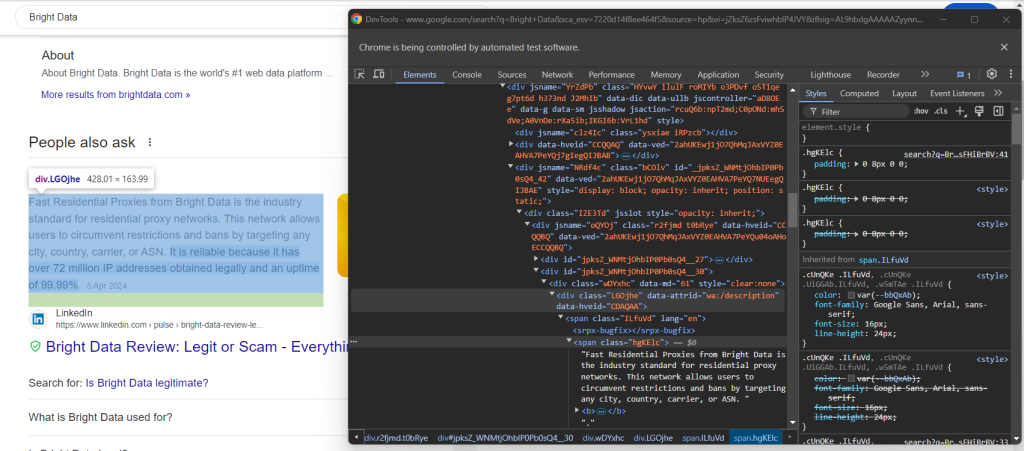The height and width of the screenshot is (451, 1024).
Task: Open DevTools settings gear
Action: pyautogui.click(x=991, y=74)
